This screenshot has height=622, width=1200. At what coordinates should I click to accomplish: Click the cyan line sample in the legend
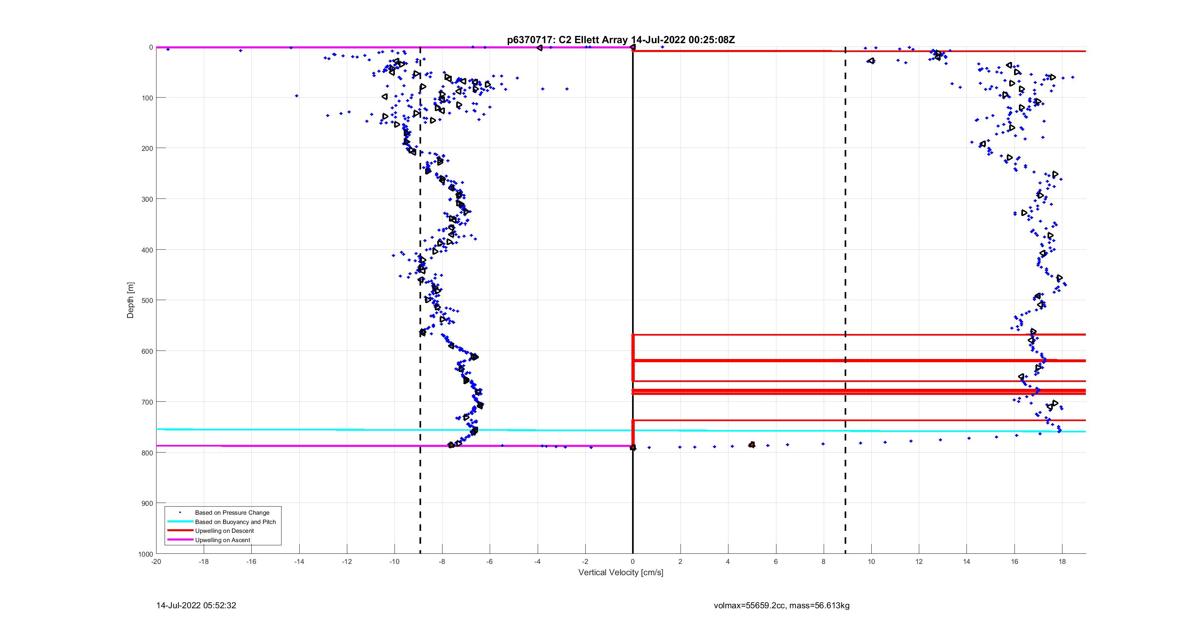(x=178, y=521)
